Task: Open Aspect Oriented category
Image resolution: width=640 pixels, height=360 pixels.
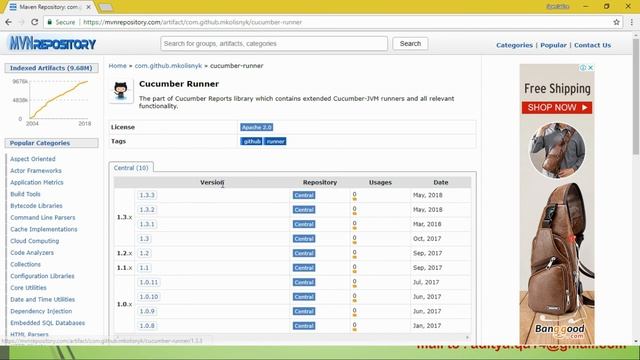Action: tap(33, 159)
